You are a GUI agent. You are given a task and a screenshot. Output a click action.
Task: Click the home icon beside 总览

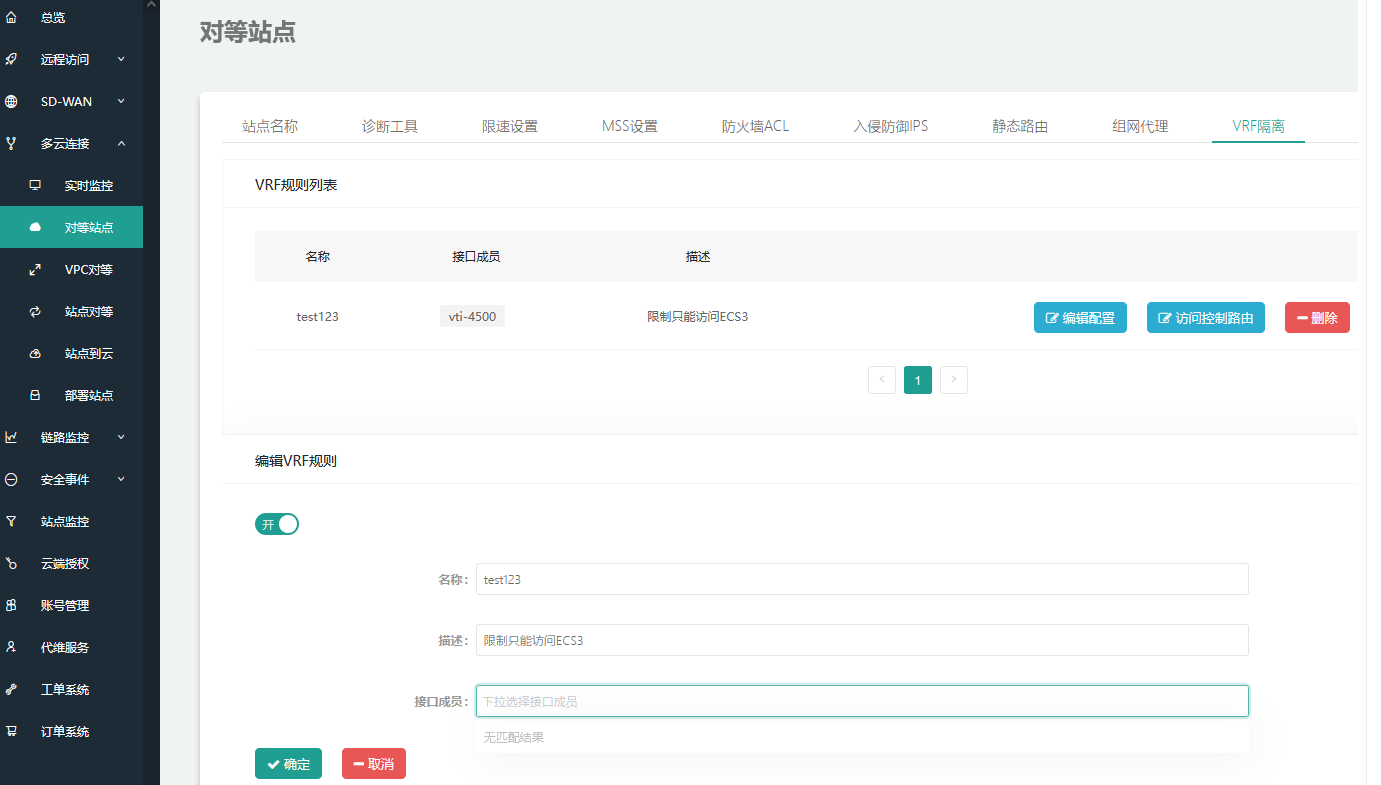[x=11, y=17]
